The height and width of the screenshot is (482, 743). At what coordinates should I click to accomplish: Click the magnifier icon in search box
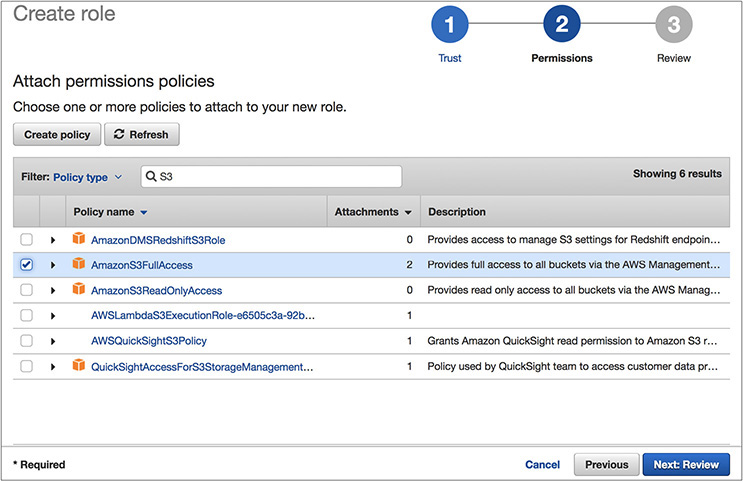(x=151, y=177)
